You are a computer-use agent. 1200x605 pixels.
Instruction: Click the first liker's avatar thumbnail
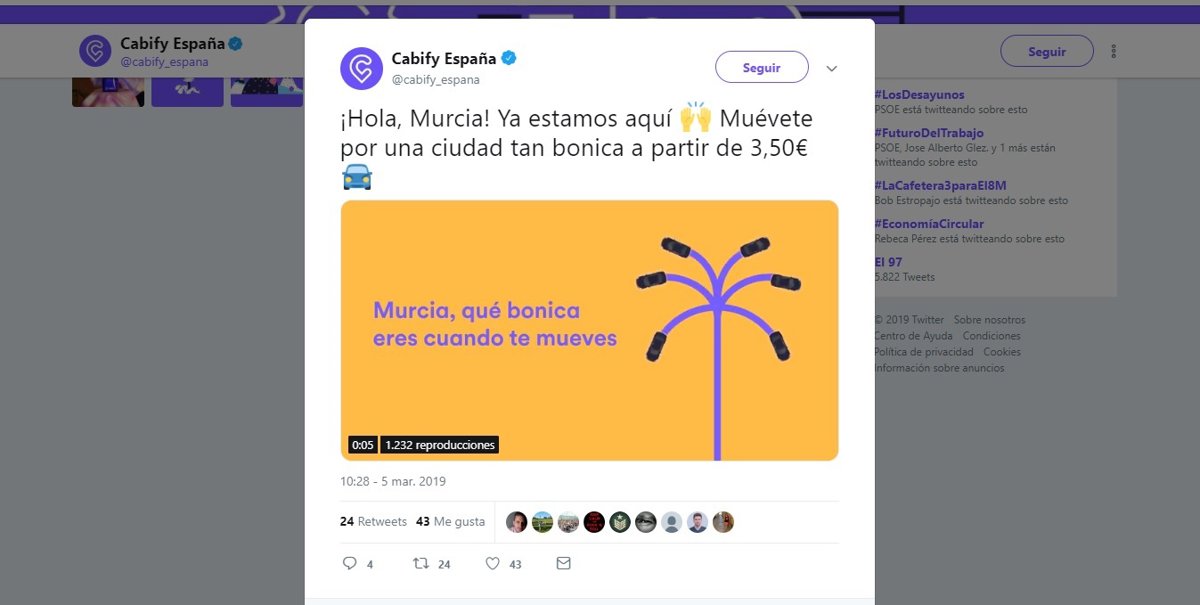516,522
